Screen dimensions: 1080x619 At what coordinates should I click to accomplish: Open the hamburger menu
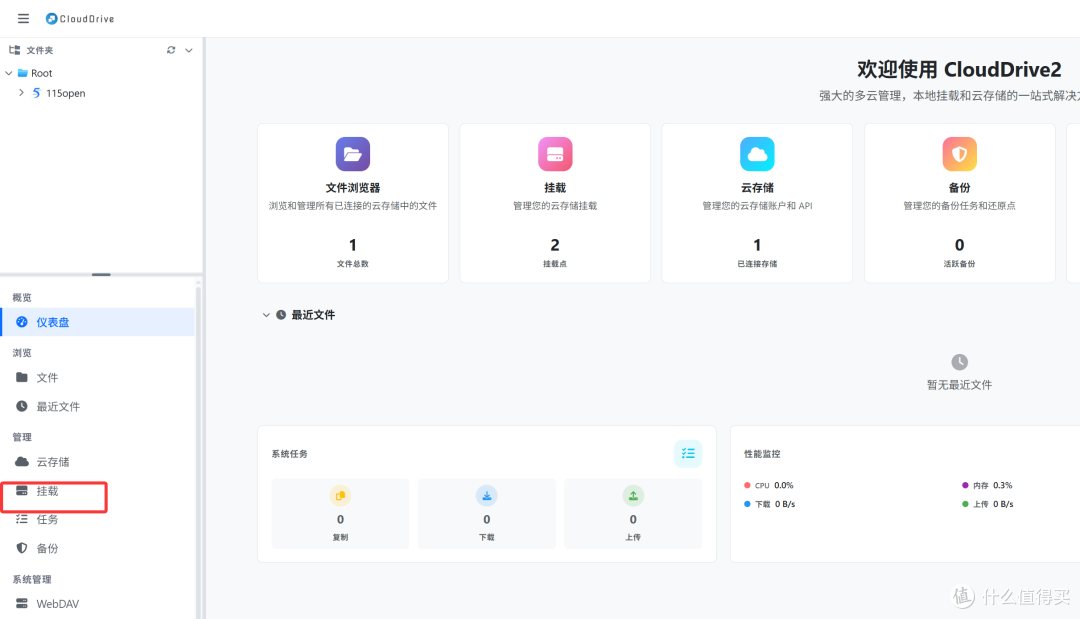click(23, 19)
